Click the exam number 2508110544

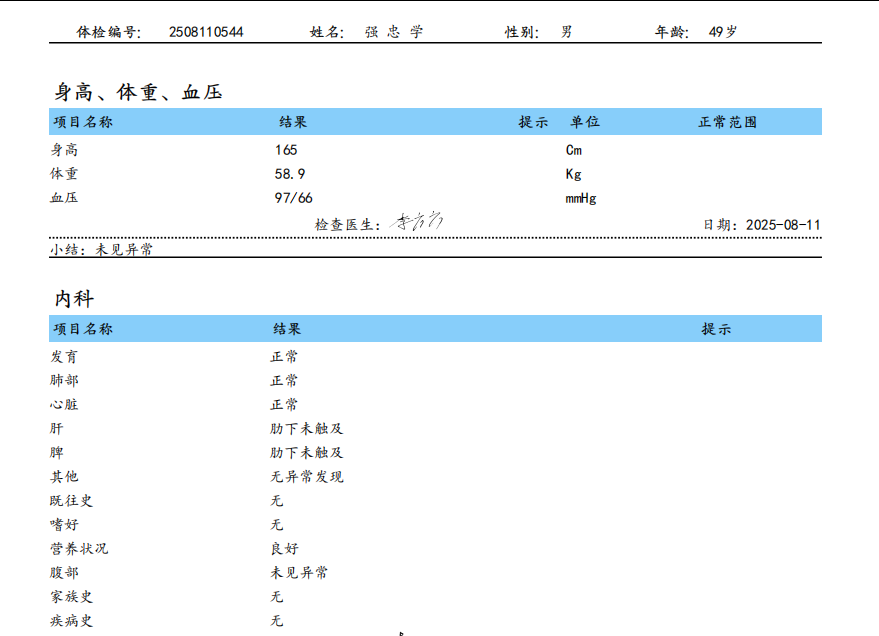(206, 32)
